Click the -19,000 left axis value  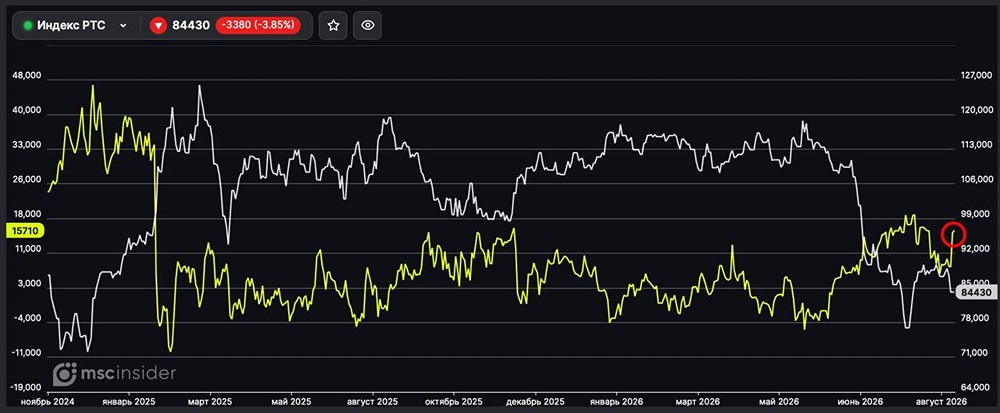[25, 388]
